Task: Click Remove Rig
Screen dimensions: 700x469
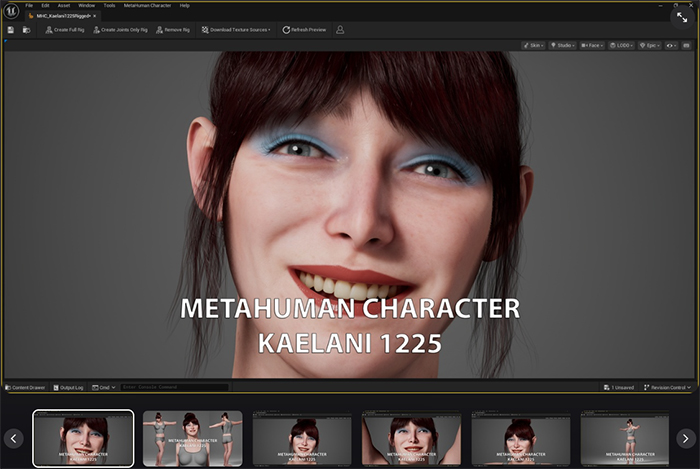Action: [x=173, y=30]
